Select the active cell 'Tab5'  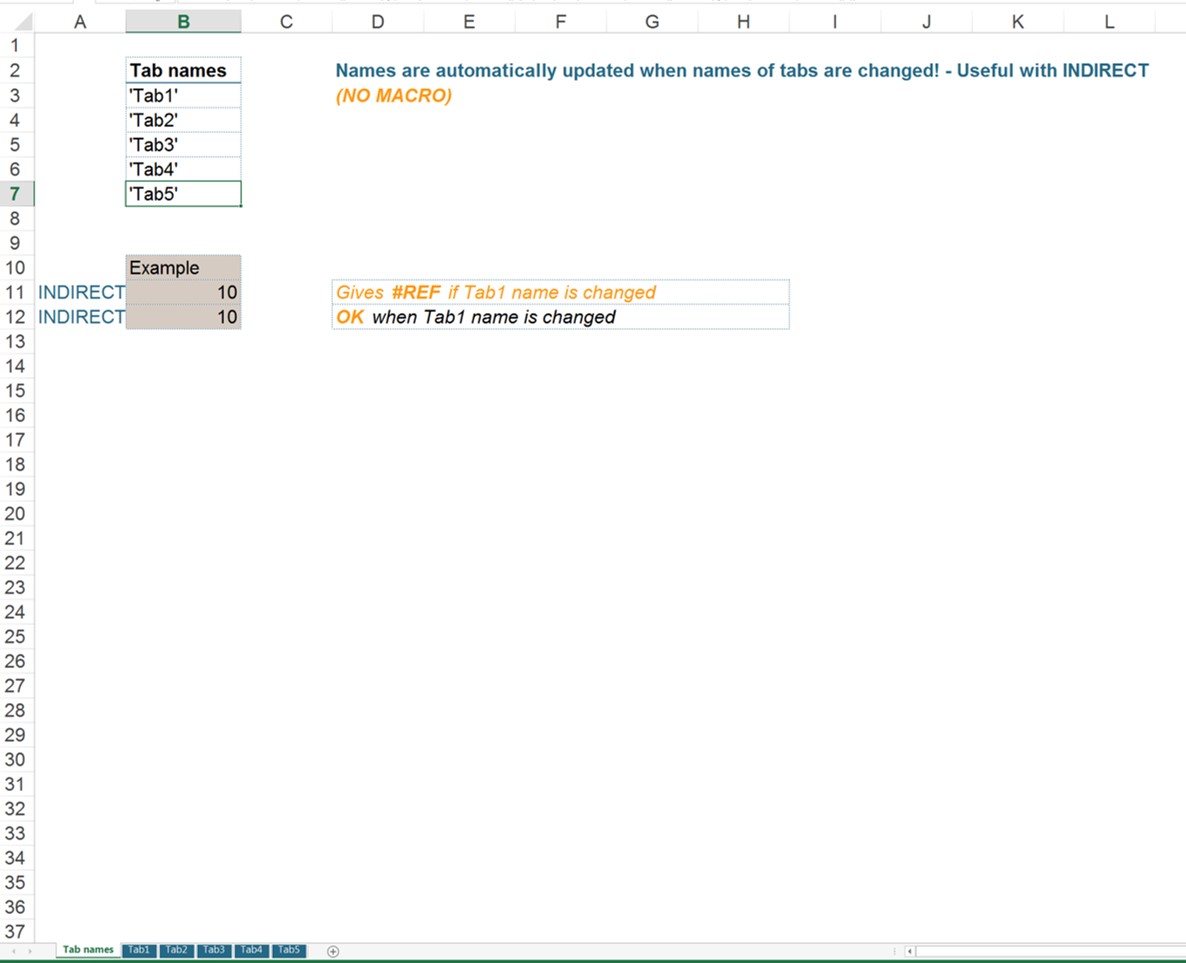coord(184,194)
